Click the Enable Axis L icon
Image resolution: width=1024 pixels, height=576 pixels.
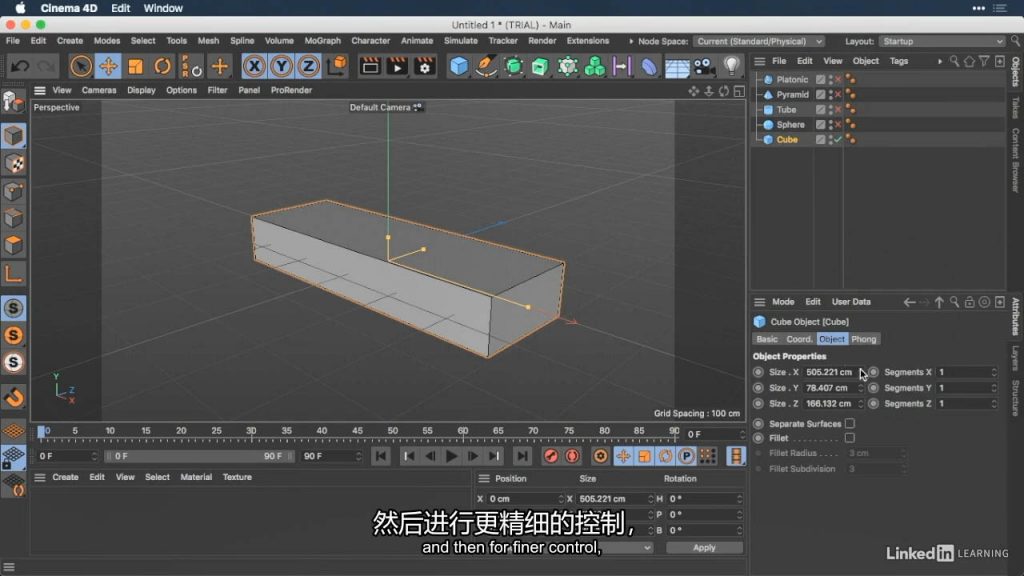pyautogui.click(x=13, y=274)
